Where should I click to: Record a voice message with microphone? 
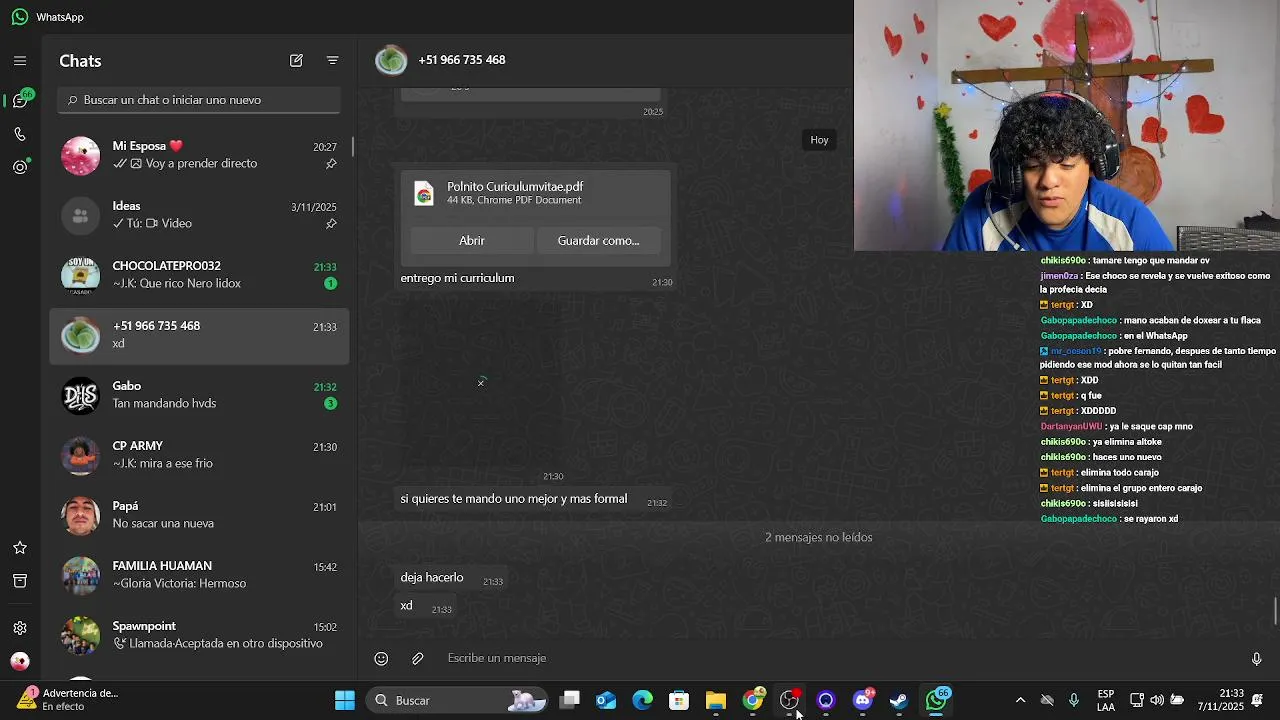coord(1257,659)
